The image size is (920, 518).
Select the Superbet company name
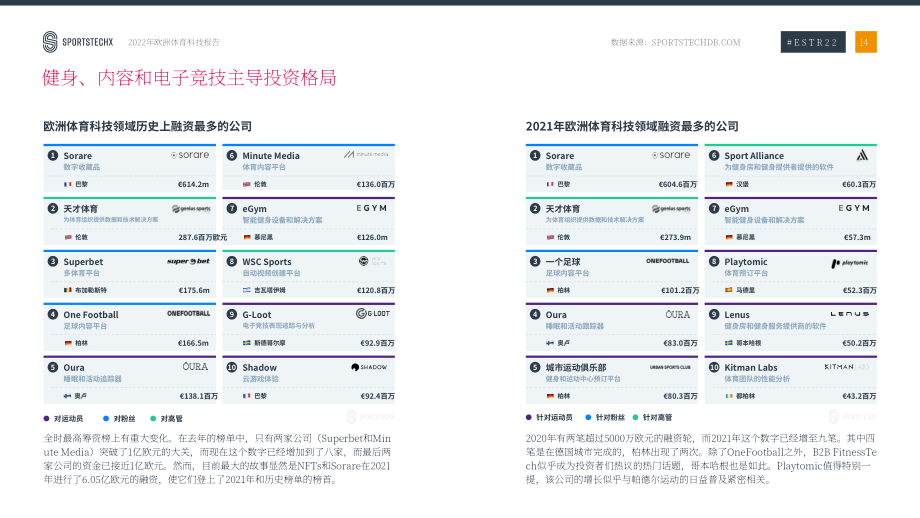[83, 262]
